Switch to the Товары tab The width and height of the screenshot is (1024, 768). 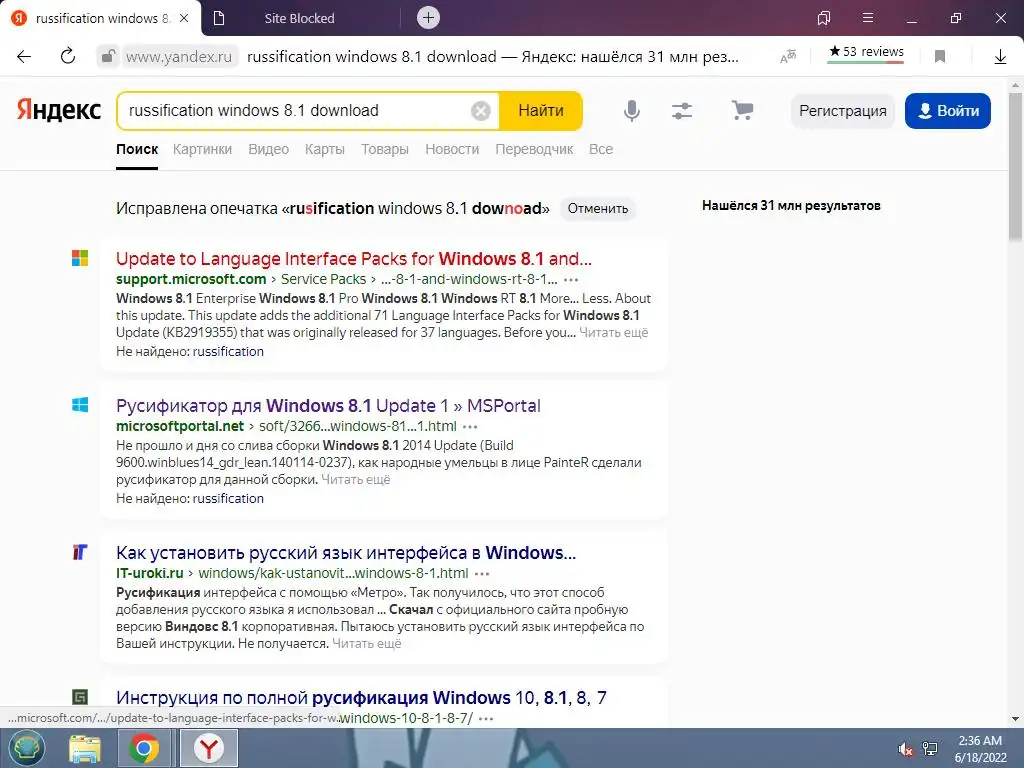point(385,150)
